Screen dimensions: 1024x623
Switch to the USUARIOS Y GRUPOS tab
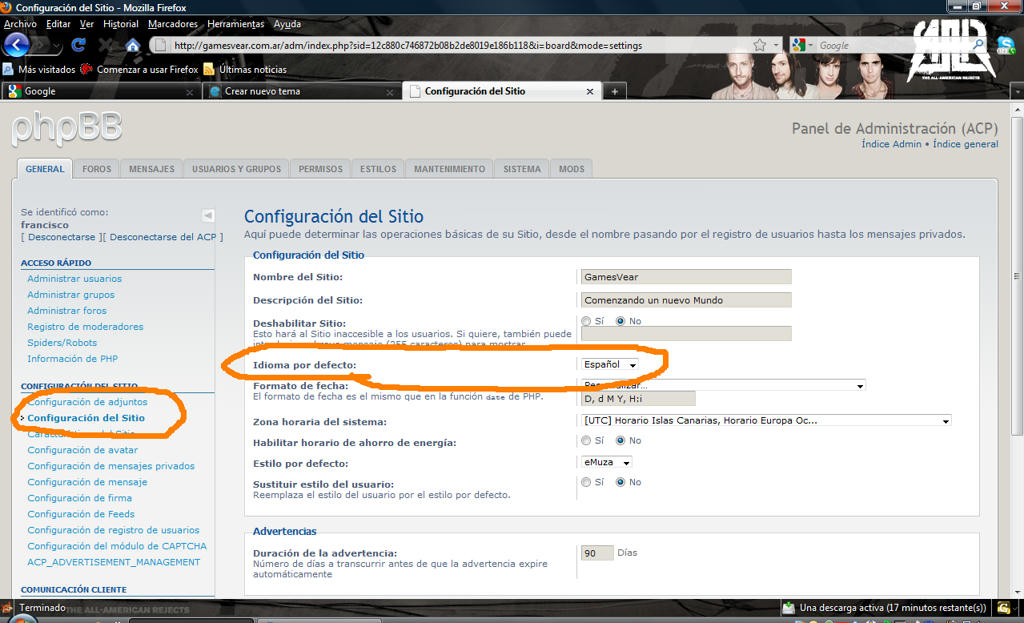236,169
